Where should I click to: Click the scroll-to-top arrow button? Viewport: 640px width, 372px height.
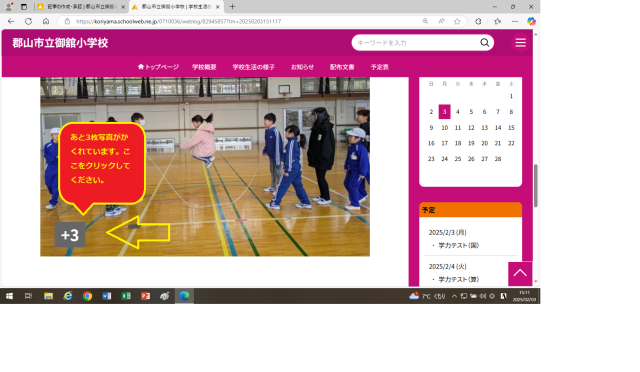pyautogui.click(x=520, y=273)
